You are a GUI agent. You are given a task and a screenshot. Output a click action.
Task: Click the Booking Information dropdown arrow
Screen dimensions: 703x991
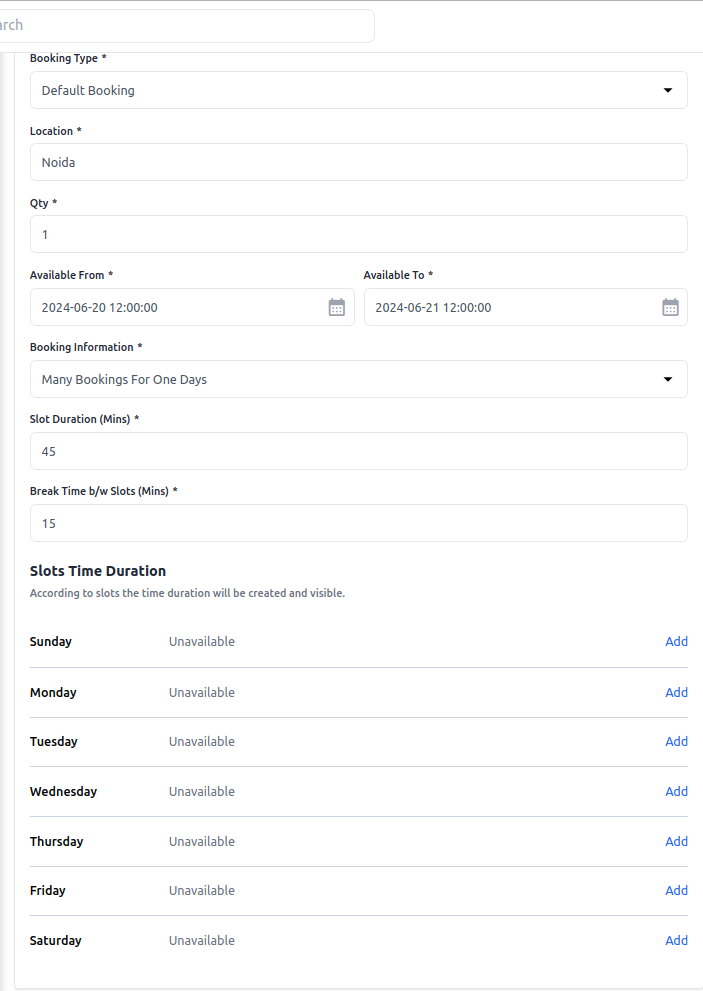(668, 380)
